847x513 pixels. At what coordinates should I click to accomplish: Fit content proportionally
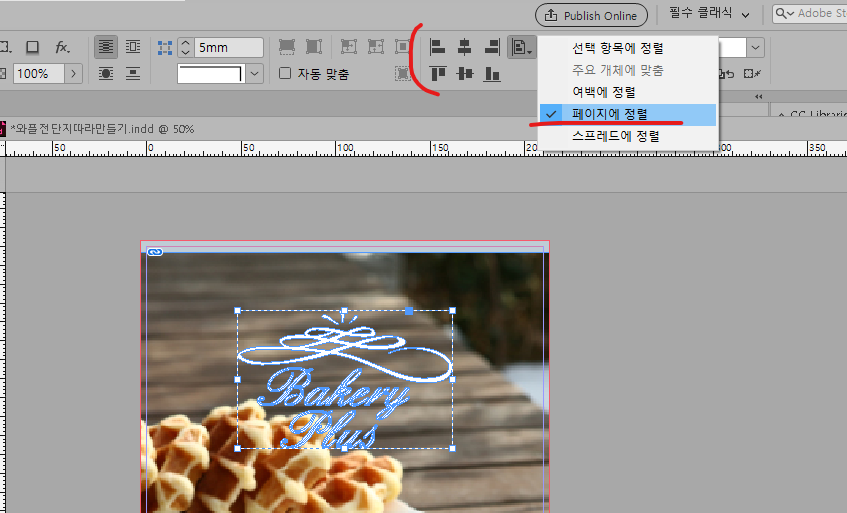[314, 47]
